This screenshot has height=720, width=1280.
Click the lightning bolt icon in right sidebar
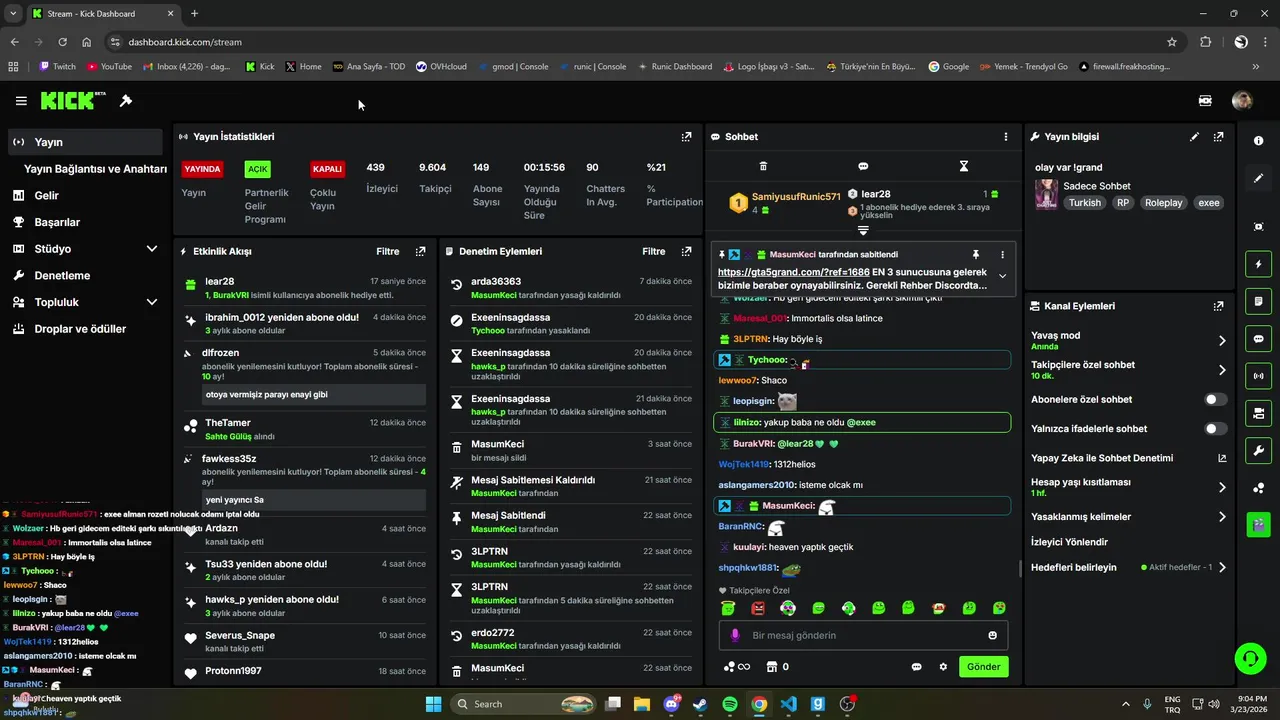(x=1258, y=264)
